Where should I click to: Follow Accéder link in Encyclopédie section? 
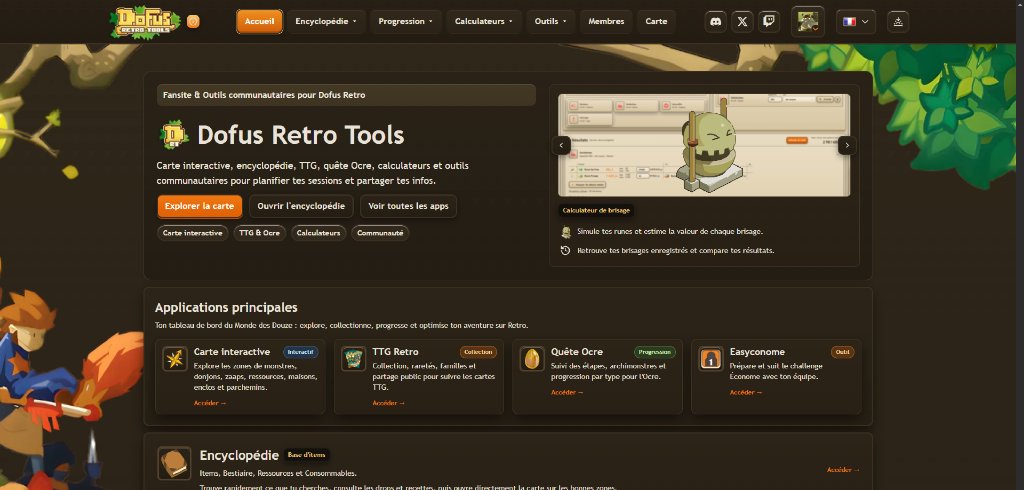844,470
